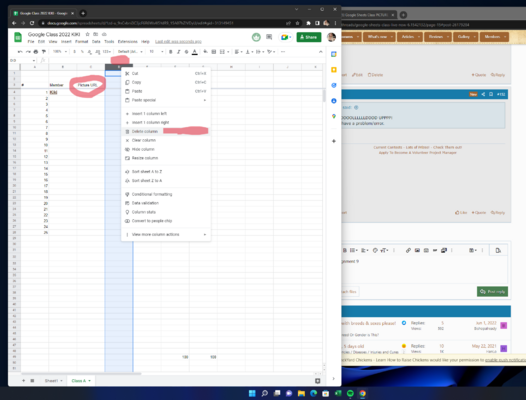Open the text rotation dropdown
The width and height of the screenshot is (526, 400).
pyautogui.click(x=271, y=52)
